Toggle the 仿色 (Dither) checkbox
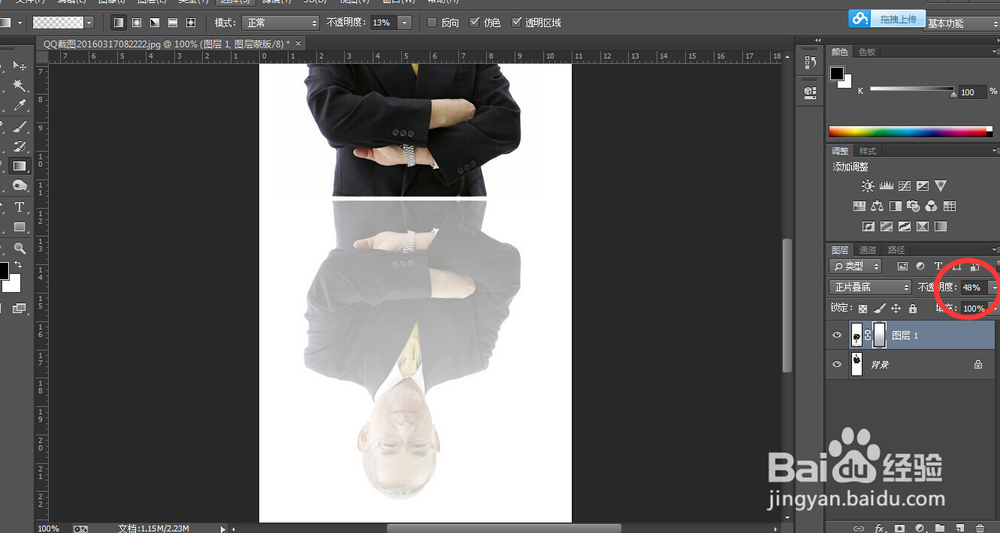Viewport: 1000px width, 533px height. pyautogui.click(x=474, y=23)
